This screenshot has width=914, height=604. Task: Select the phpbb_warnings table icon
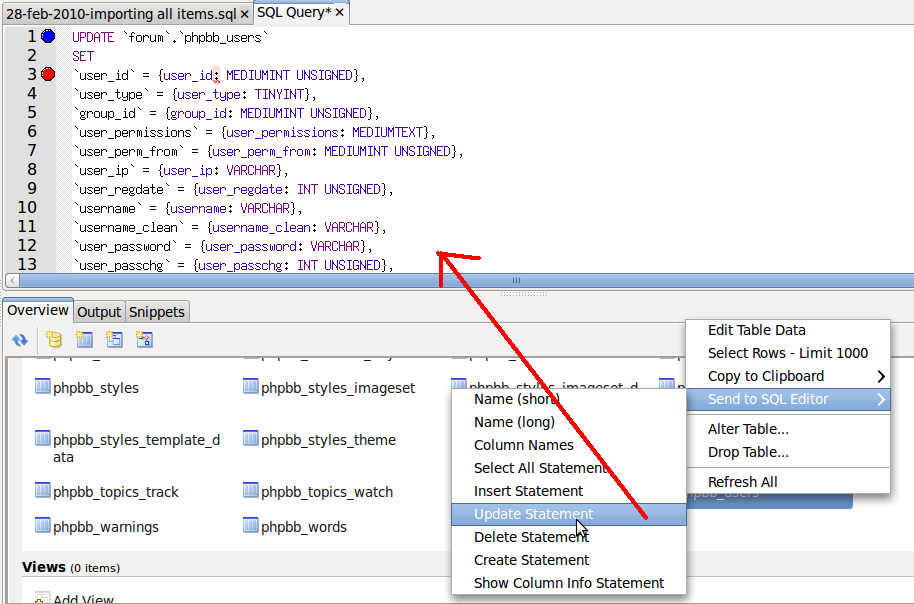coord(43,525)
